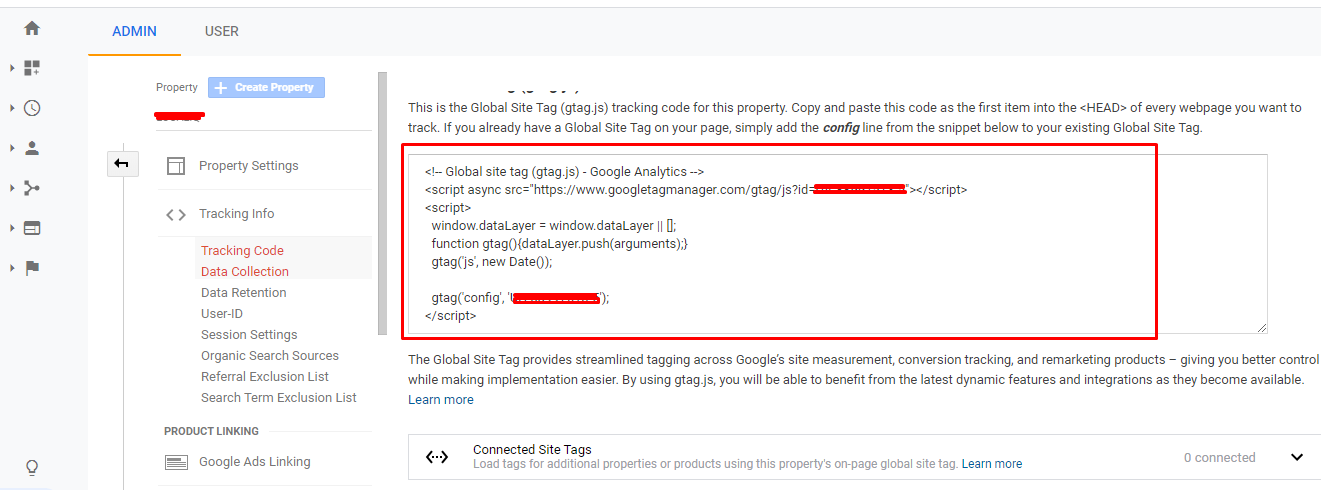Screen dimensions: 1321x490
Task: Open the Audience person icon
Action: pyautogui.click(x=32, y=148)
